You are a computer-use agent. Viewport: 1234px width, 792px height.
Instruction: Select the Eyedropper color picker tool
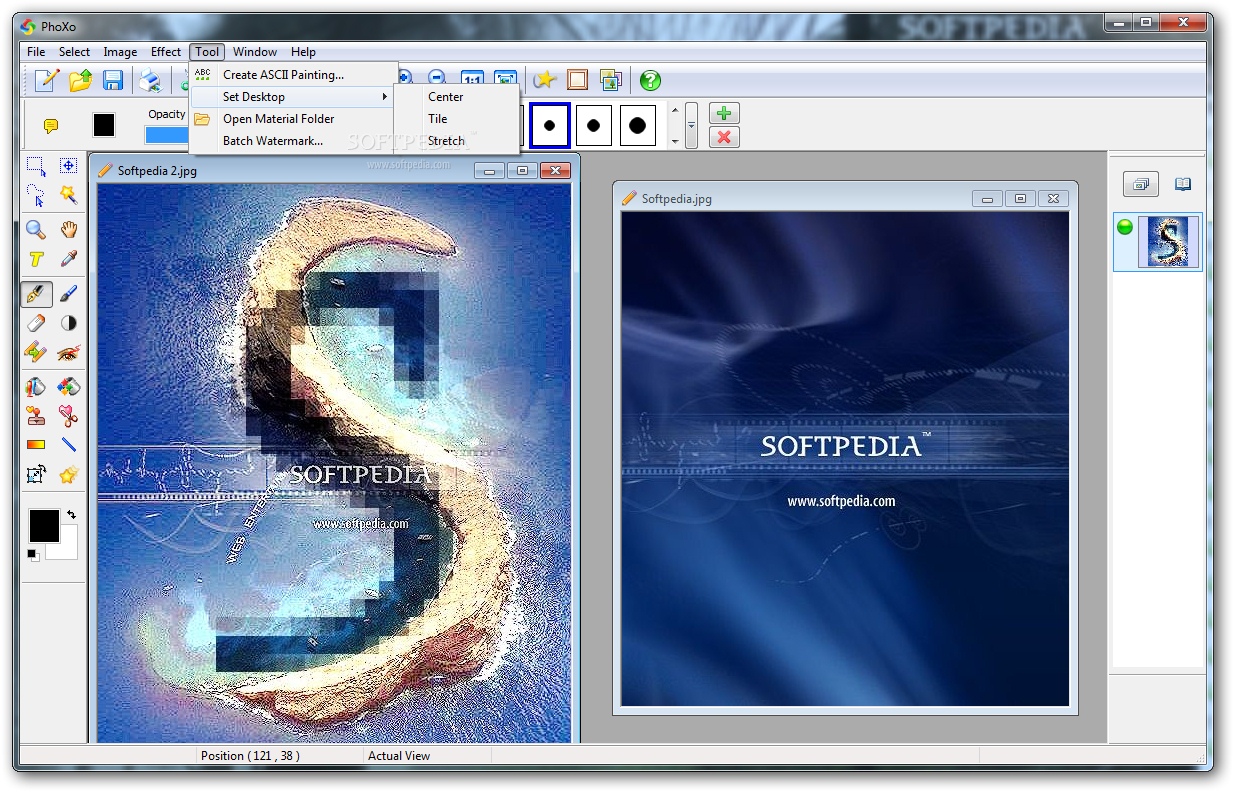(x=68, y=259)
